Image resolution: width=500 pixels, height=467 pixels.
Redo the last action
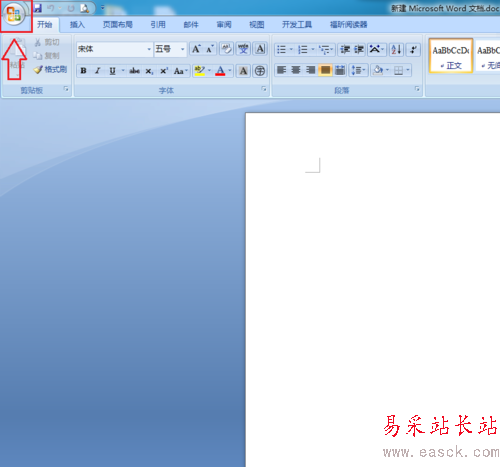[x=71, y=8]
